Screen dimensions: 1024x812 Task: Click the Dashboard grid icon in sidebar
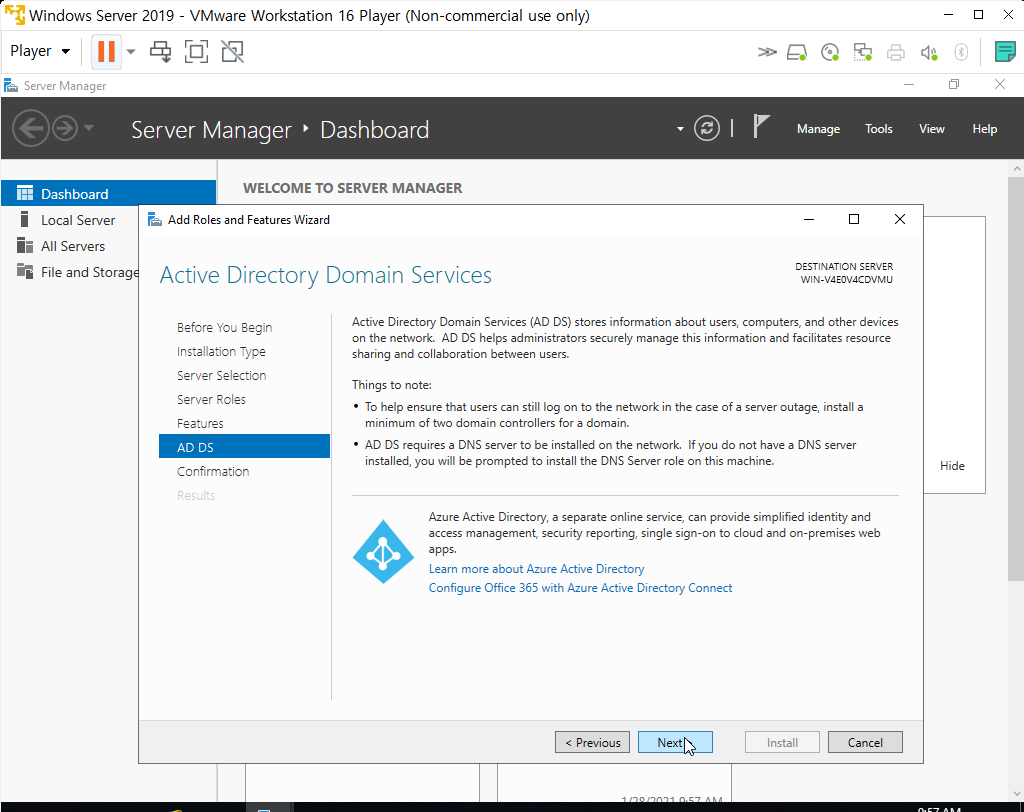click(25, 193)
